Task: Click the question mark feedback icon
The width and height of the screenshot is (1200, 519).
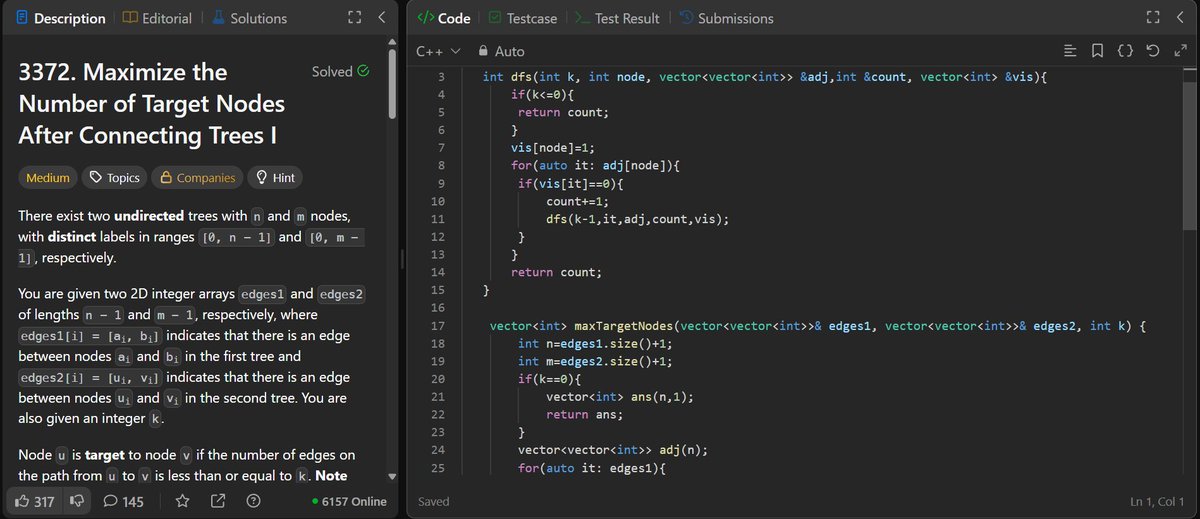Action: point(254,501)
